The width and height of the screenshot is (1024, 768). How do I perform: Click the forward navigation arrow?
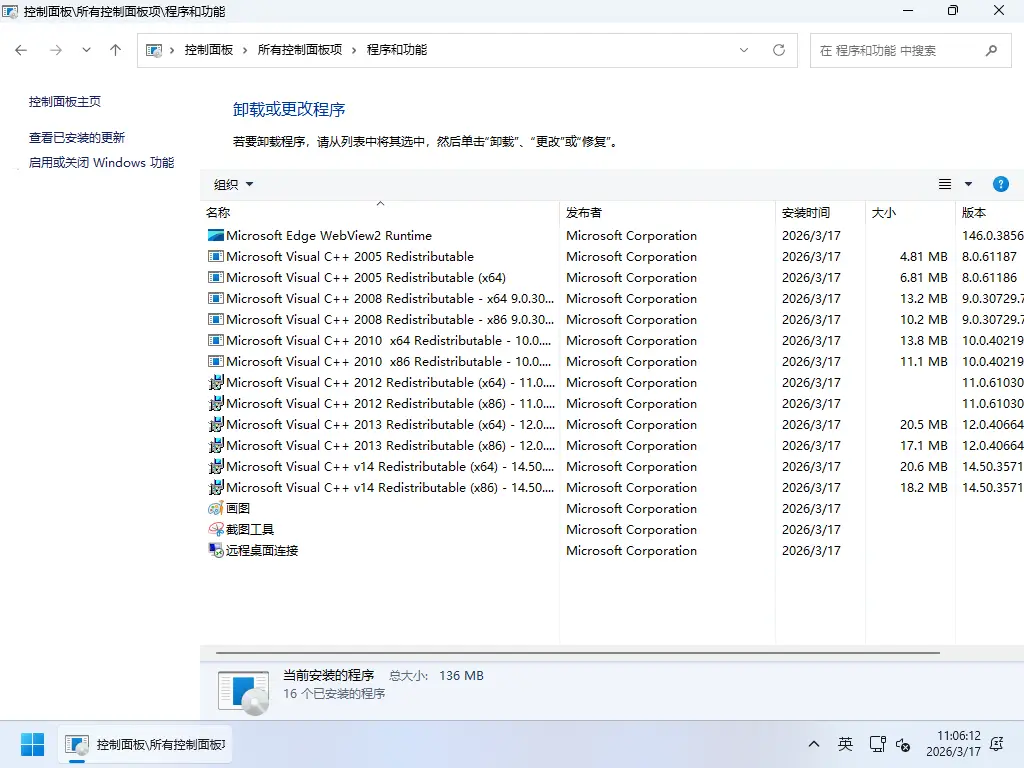(56, 50)
